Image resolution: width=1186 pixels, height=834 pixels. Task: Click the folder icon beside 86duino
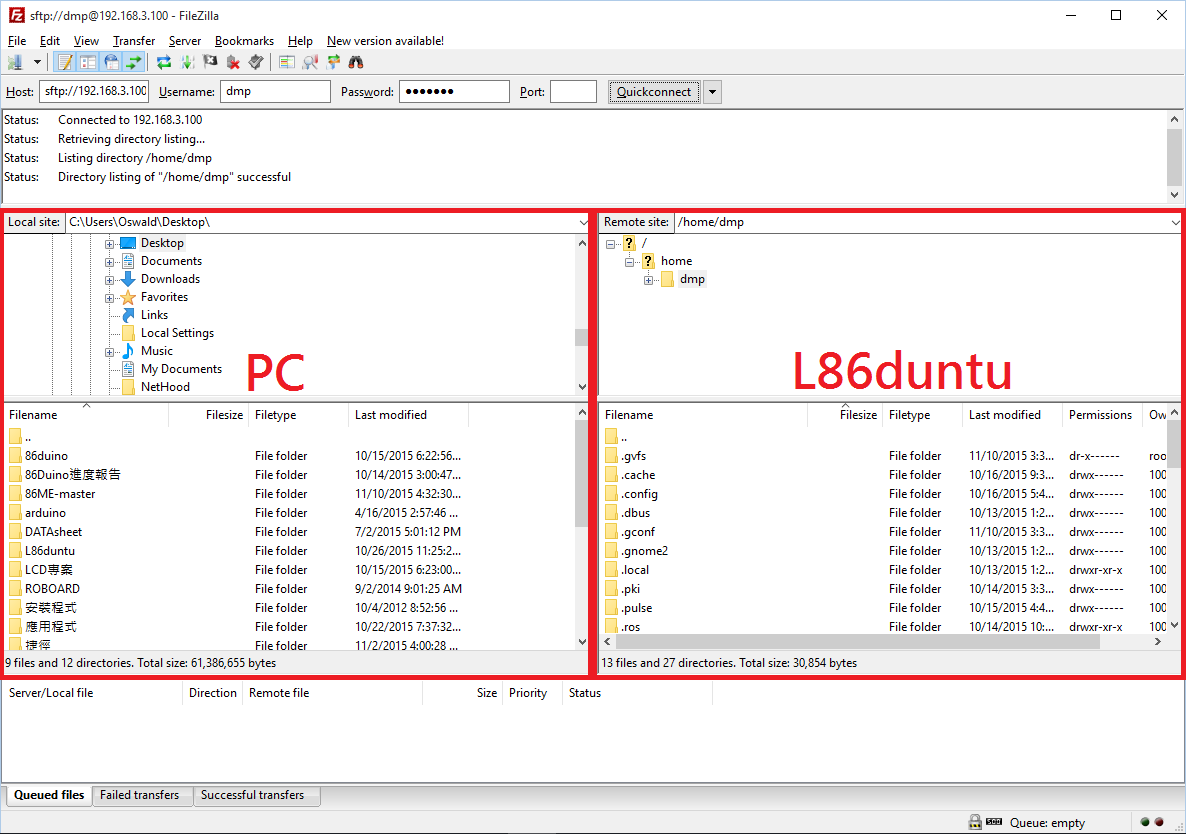tap(15, 456)
